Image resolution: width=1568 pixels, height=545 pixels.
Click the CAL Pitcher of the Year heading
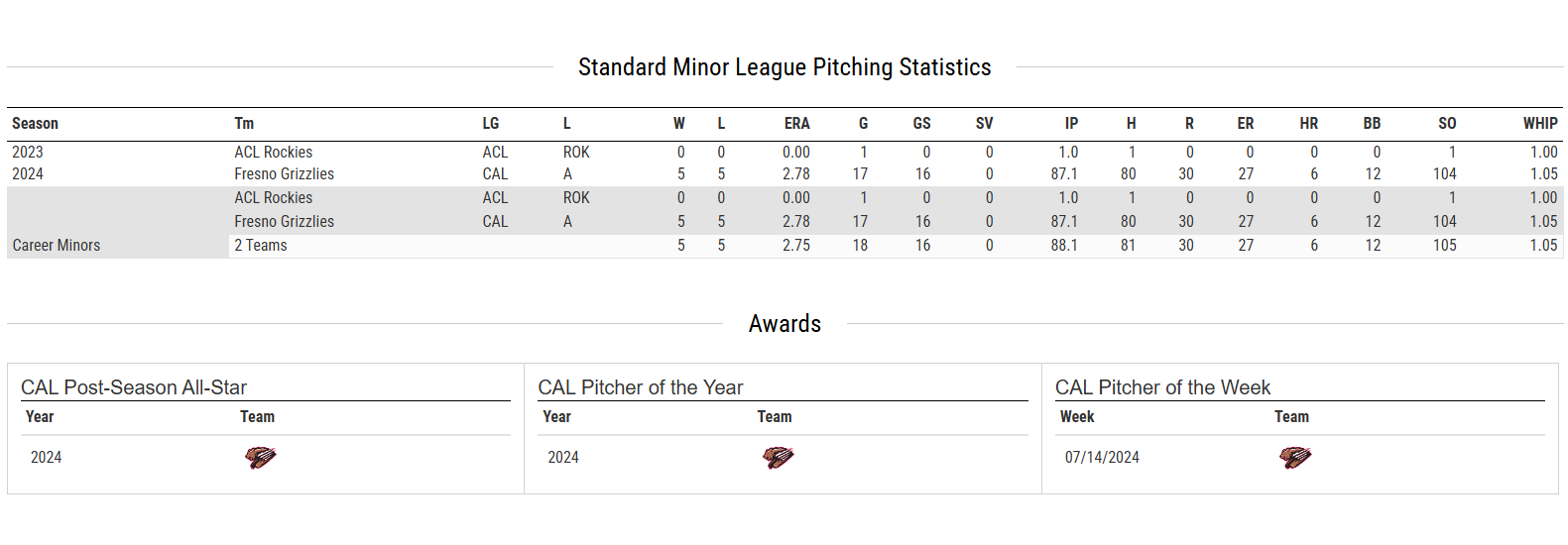(x=641, y=387)
